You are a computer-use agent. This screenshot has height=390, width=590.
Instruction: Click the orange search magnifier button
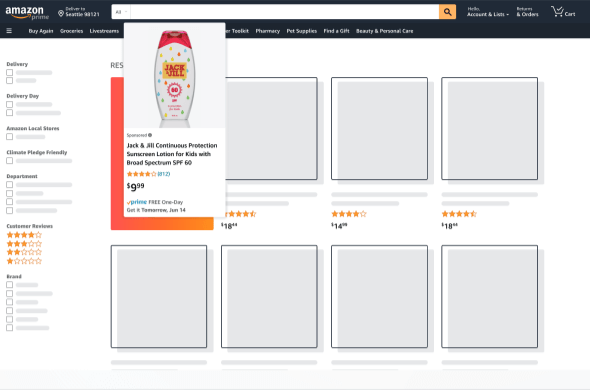pos(447,12)
